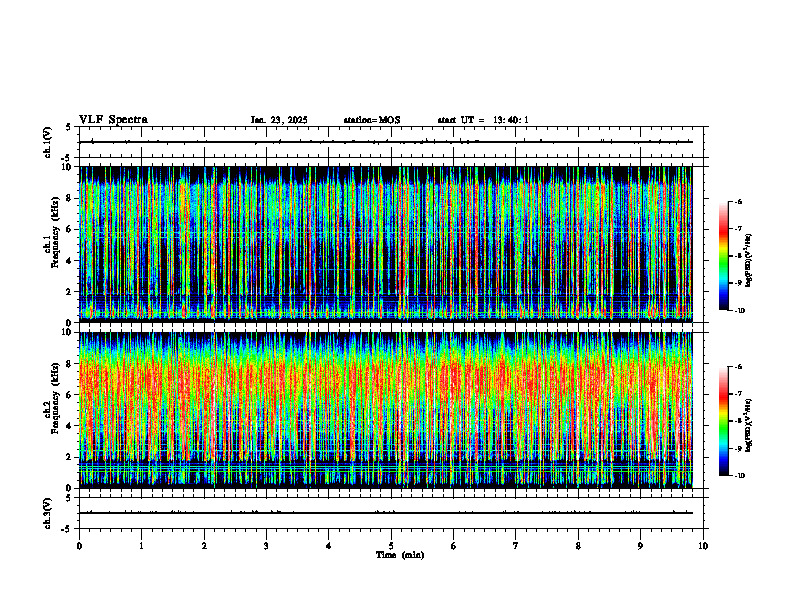
Task: Click the "5" tick on the time axis
Action: [x=391, y=546]
